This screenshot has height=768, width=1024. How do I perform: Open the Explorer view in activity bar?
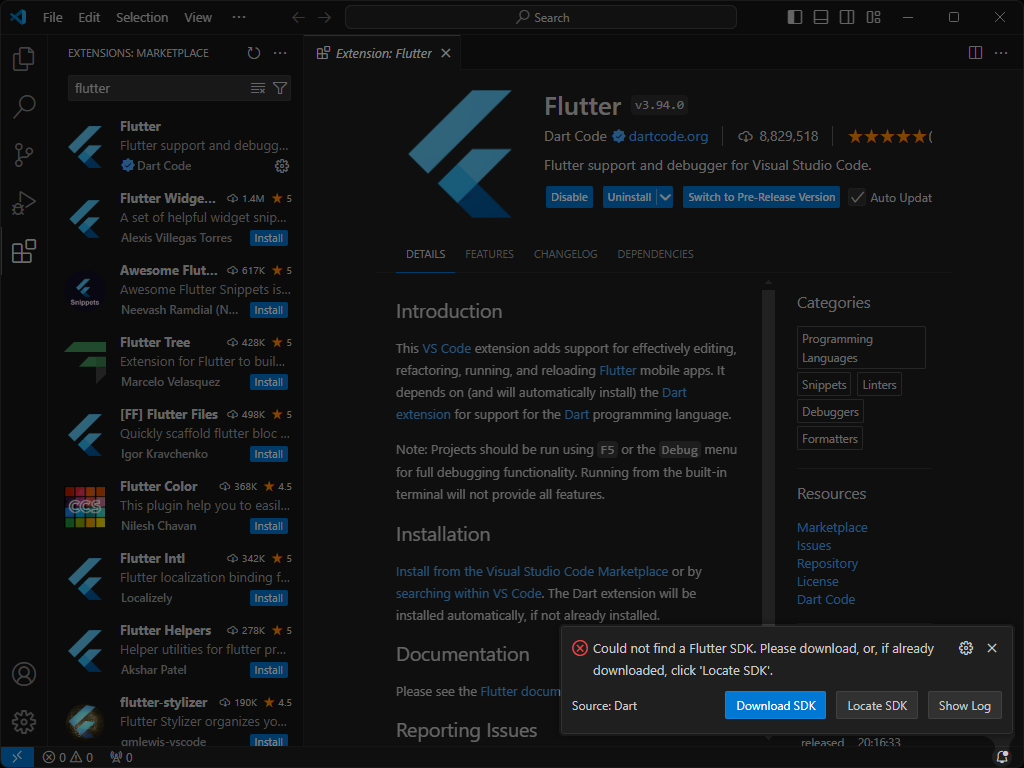(x=24, y=59)
